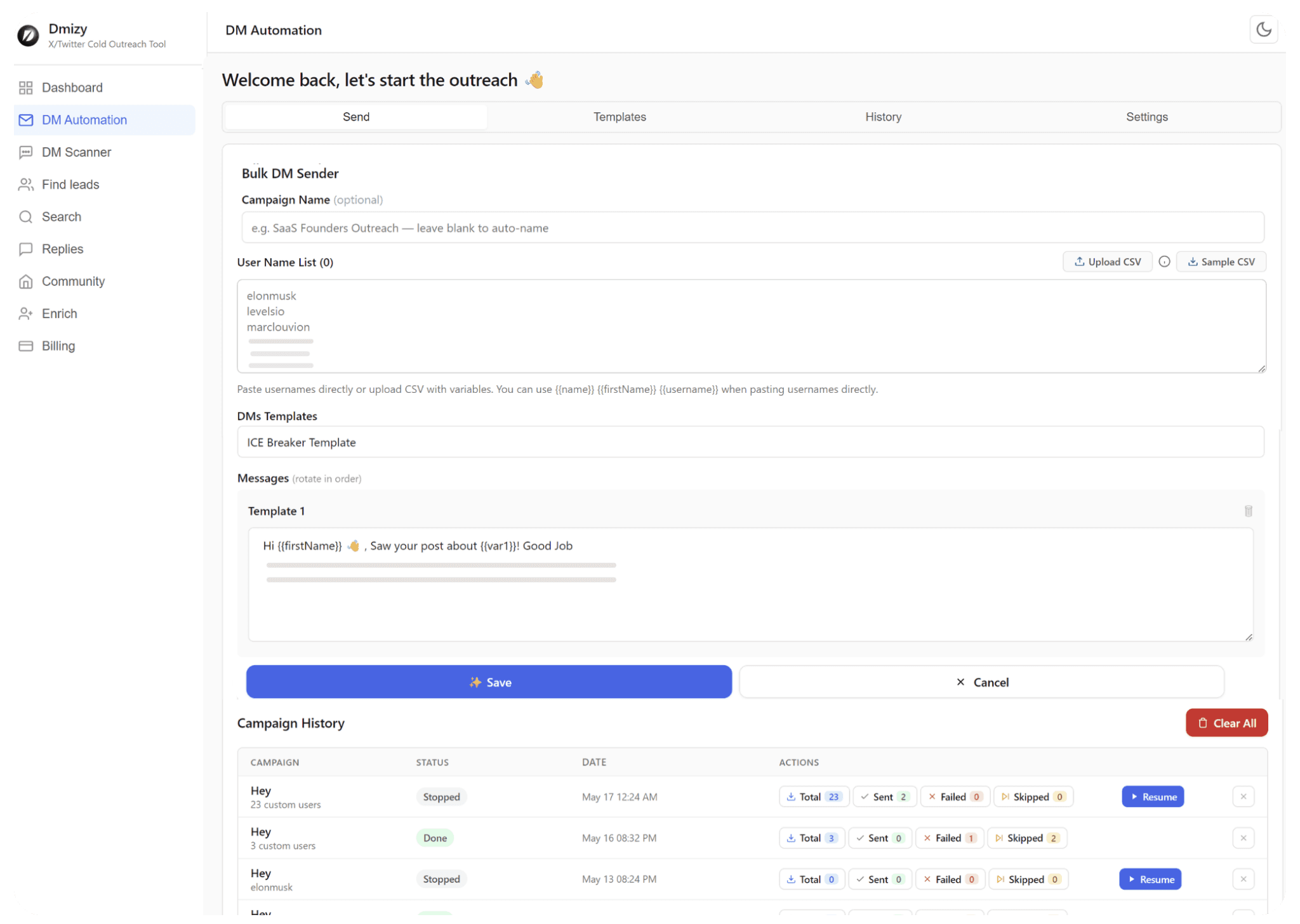The height and width of the screenshot is (924, 1300).
Task: Download Total 23 for May 17 campaign
Action: [814, 797]
